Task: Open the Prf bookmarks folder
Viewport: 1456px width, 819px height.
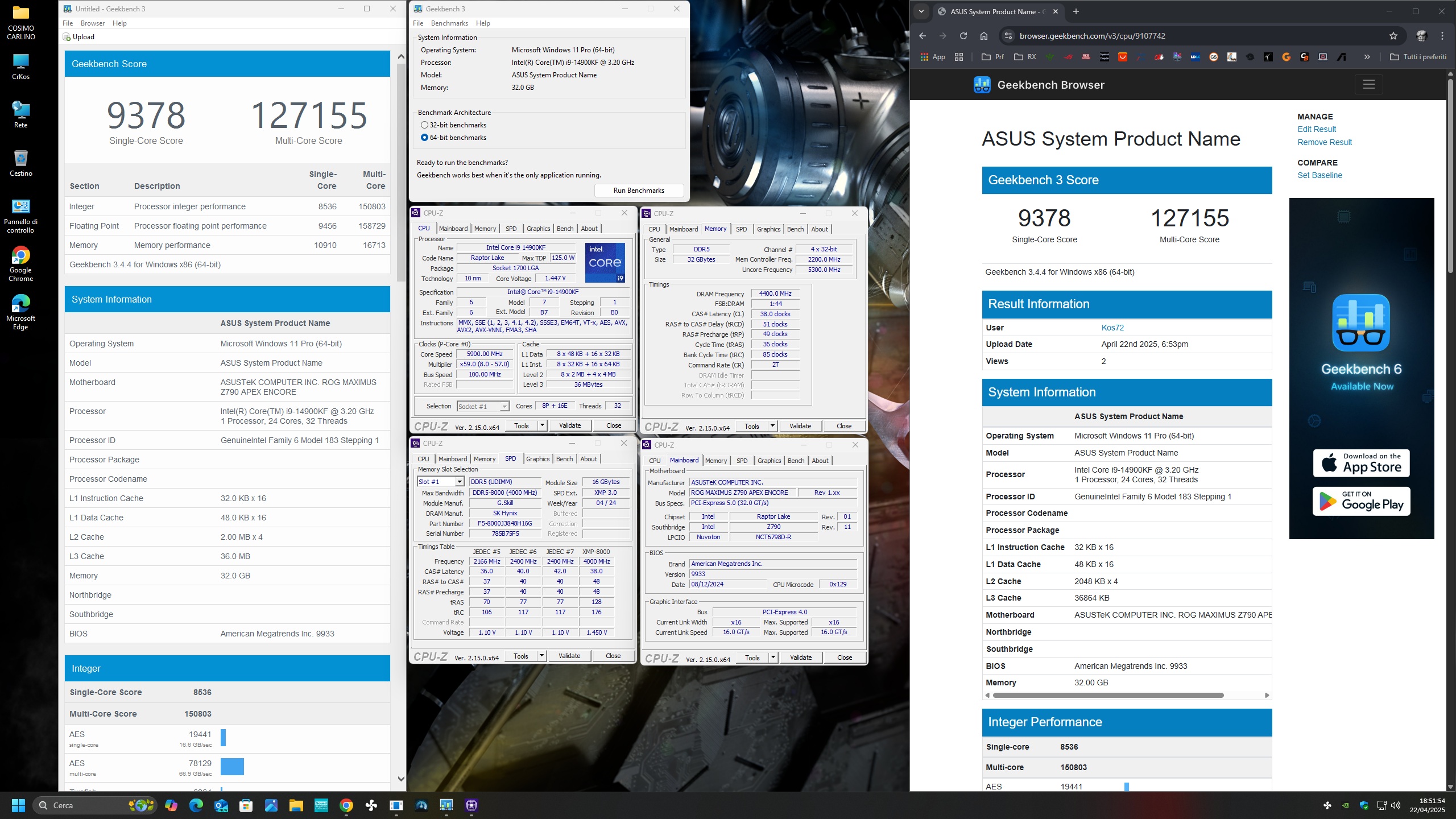Action: click(992, 57)
